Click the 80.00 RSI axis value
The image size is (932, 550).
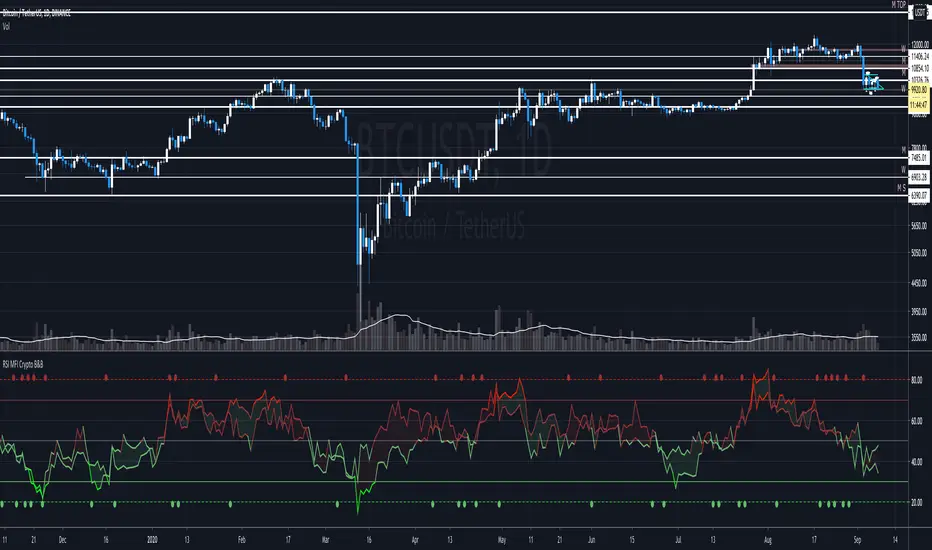click(x=917, y=379)
